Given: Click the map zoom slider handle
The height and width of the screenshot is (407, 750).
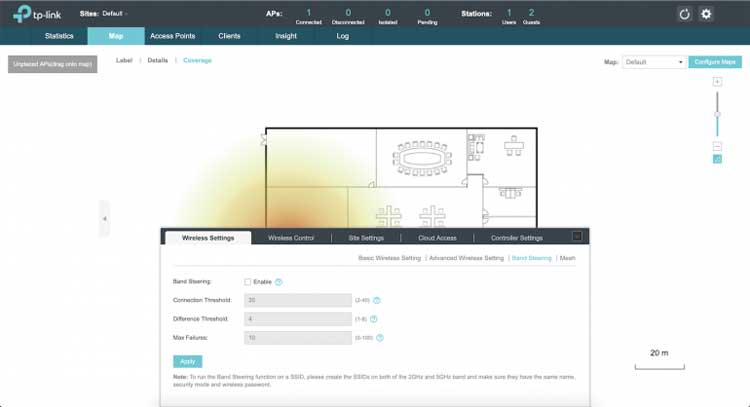Looking at the screenshot, I should coord(717,114).
